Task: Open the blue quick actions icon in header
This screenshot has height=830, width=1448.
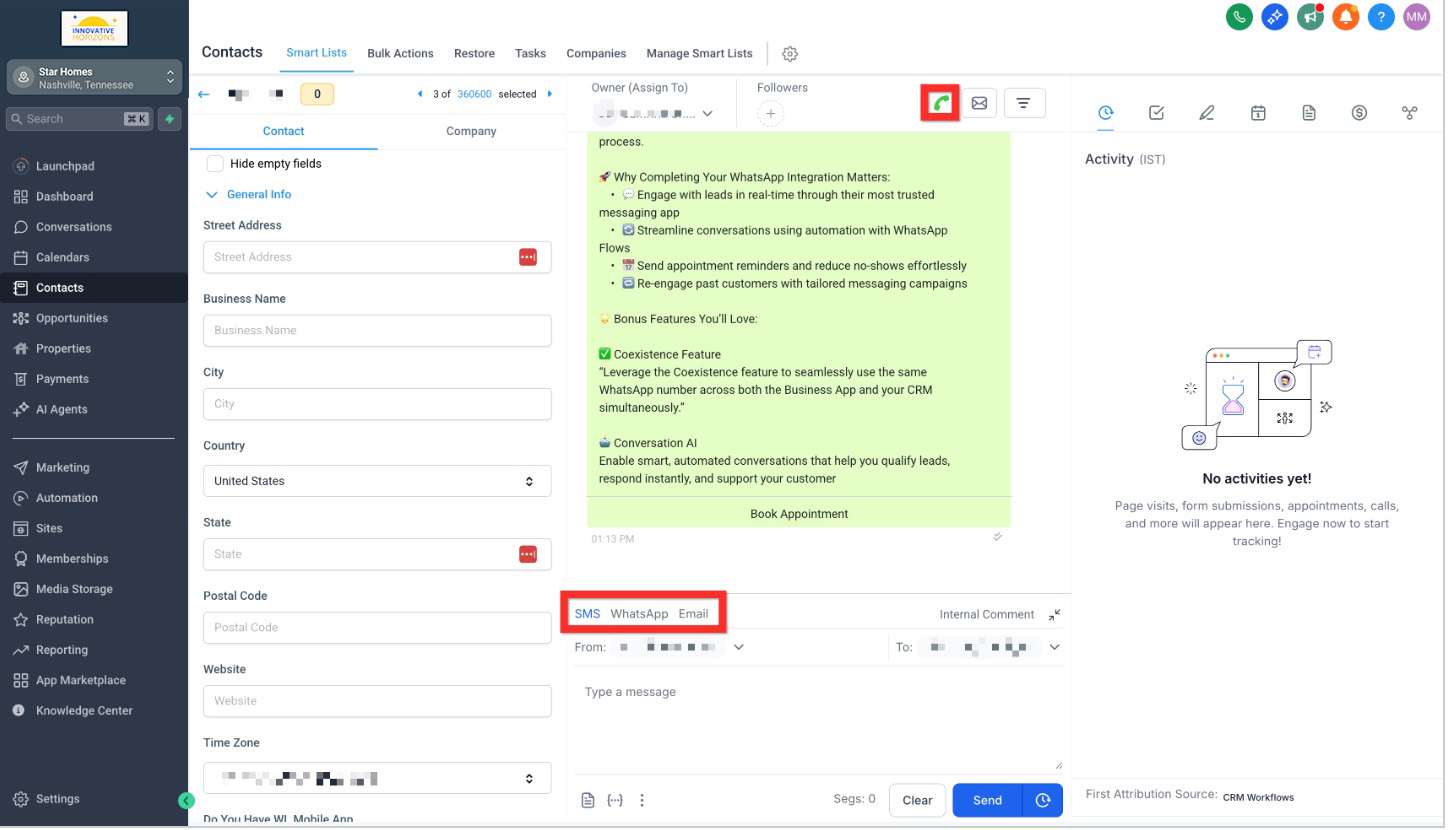Action: [1275, 16]
